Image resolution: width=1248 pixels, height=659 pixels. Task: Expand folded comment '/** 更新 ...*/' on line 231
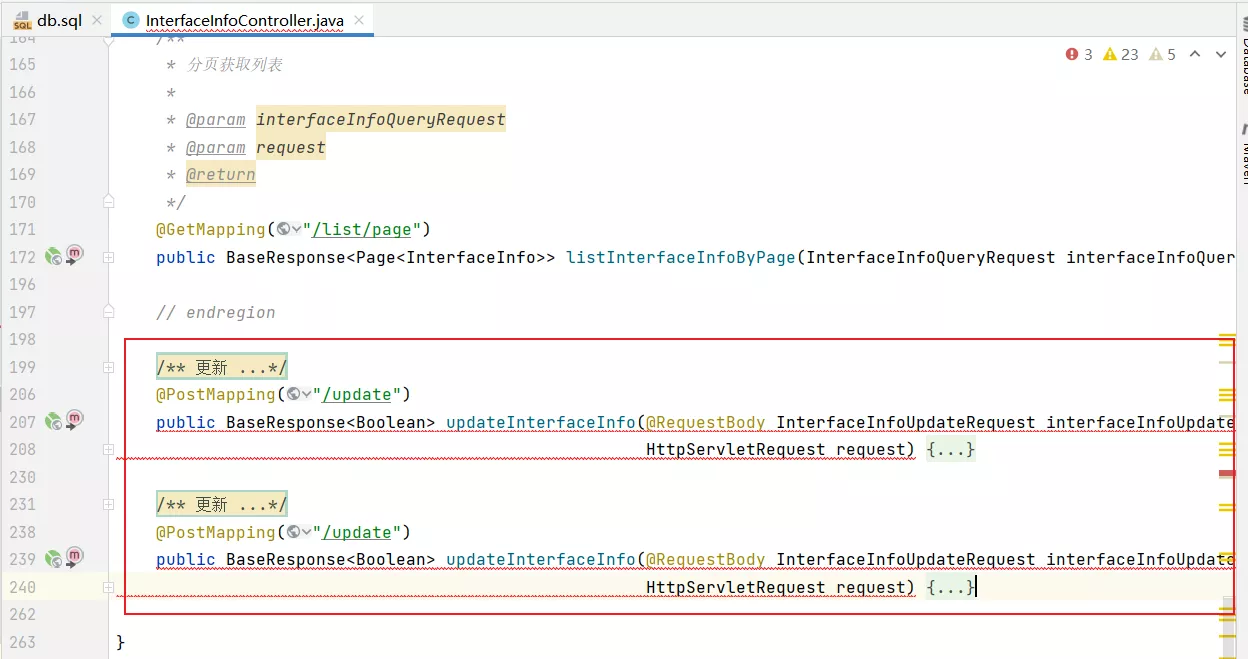tap(221, 505)
